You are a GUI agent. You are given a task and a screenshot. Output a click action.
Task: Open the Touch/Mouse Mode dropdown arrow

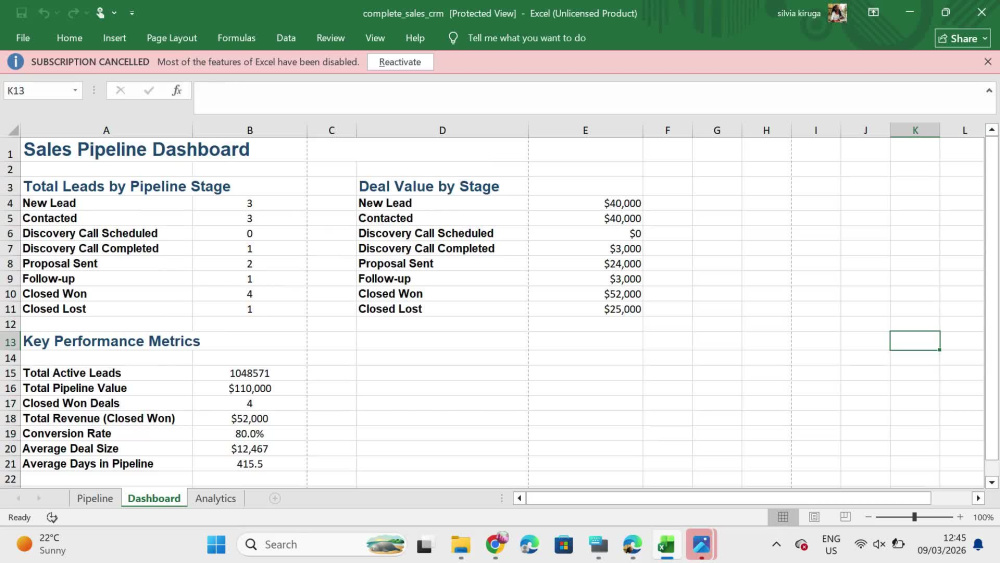(x=114, y=13)
